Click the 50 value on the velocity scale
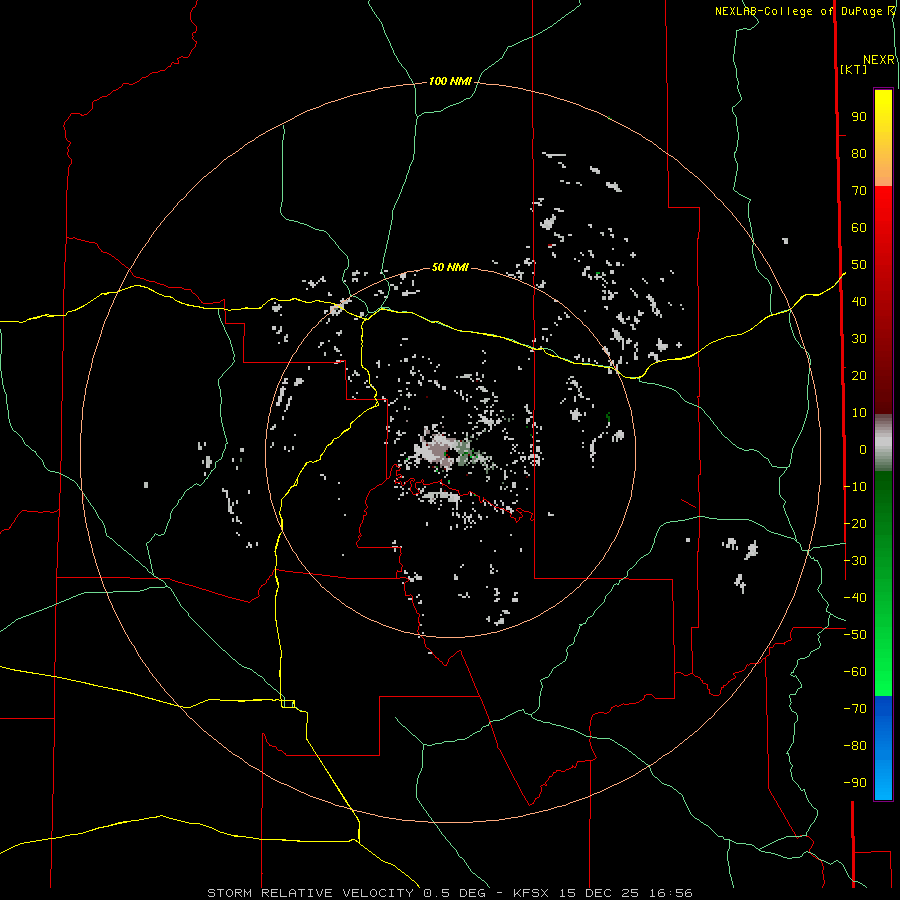 (x=859, y=265)
